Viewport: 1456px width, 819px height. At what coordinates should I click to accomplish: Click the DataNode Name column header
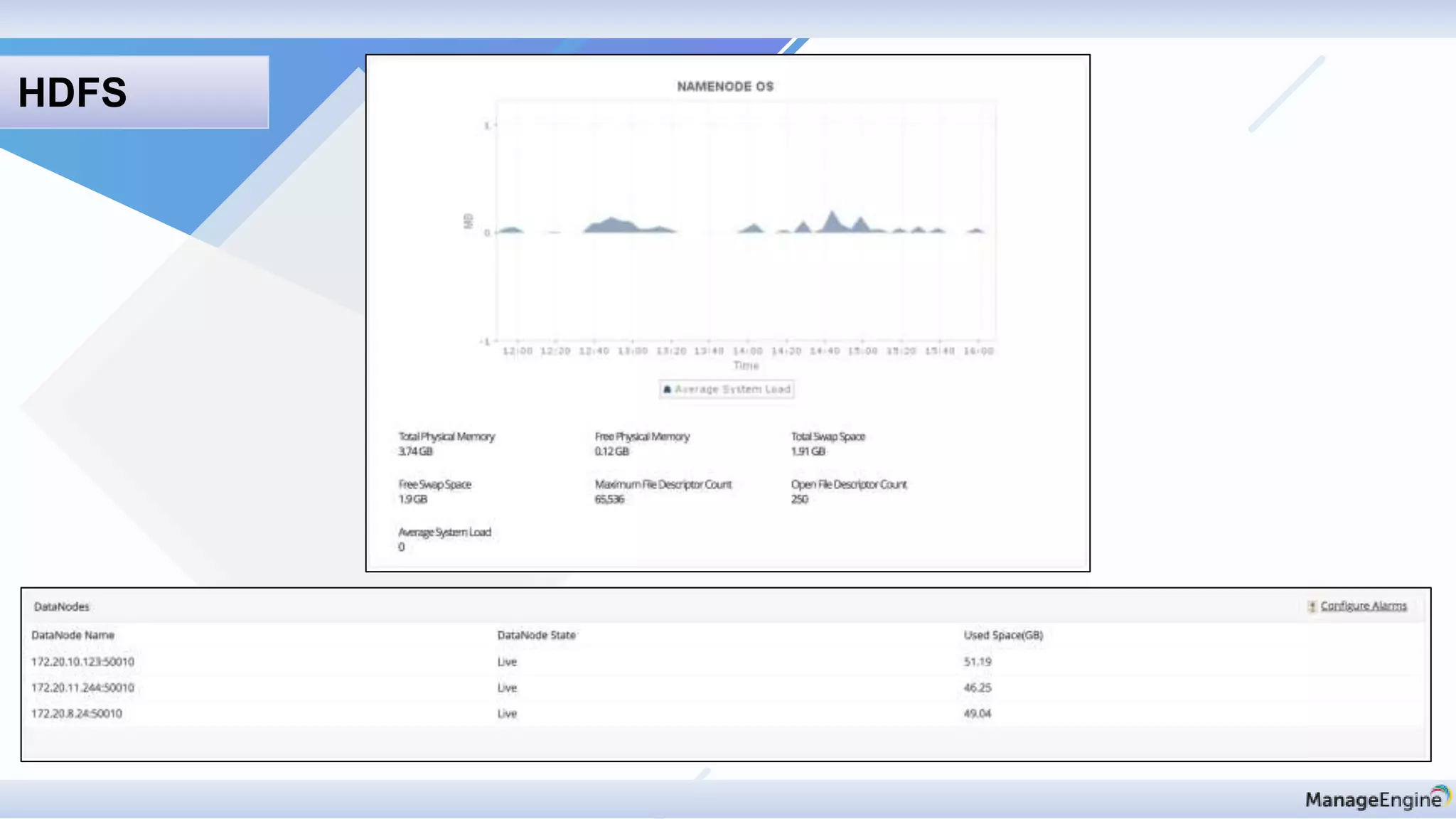click(73, 635)
